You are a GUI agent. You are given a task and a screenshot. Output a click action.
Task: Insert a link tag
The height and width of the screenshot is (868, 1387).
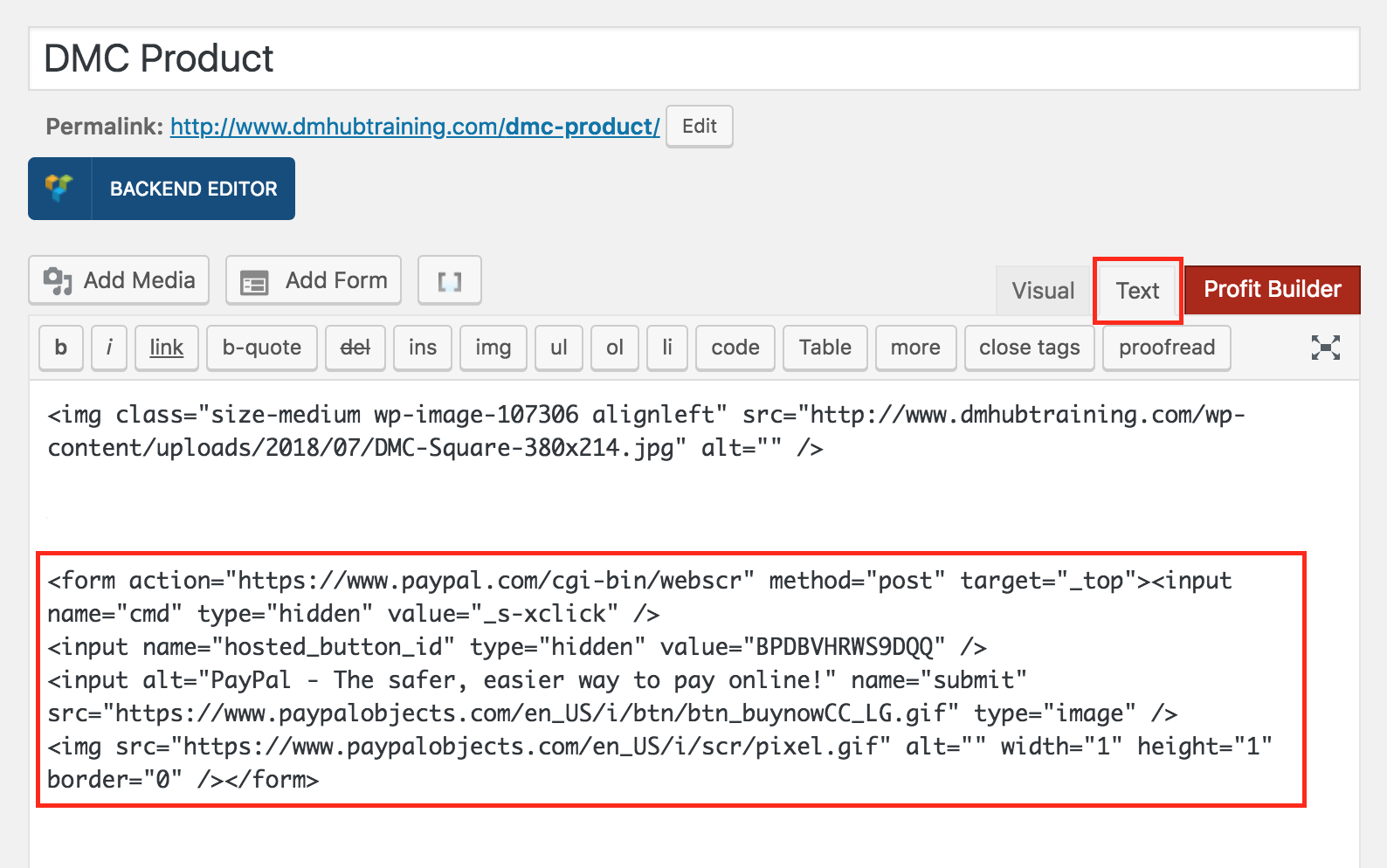click(166, 348)
